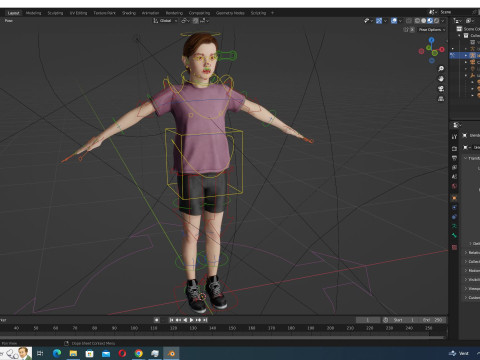Switch to solid viewport shading

click(x=424, y=21)
